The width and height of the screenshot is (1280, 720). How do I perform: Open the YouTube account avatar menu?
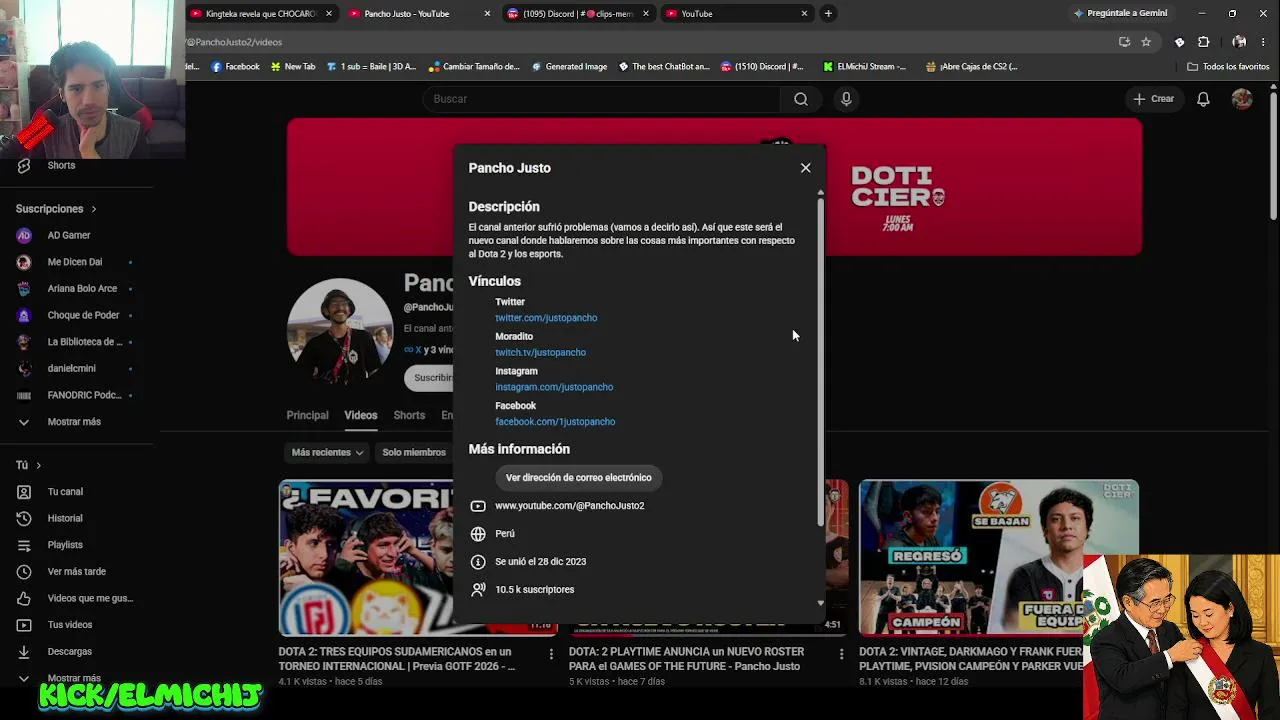[x=1242, y=99]
